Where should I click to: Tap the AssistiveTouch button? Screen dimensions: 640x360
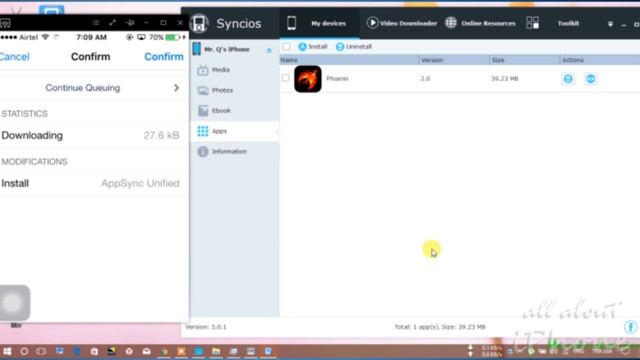[x=14, y=303]
